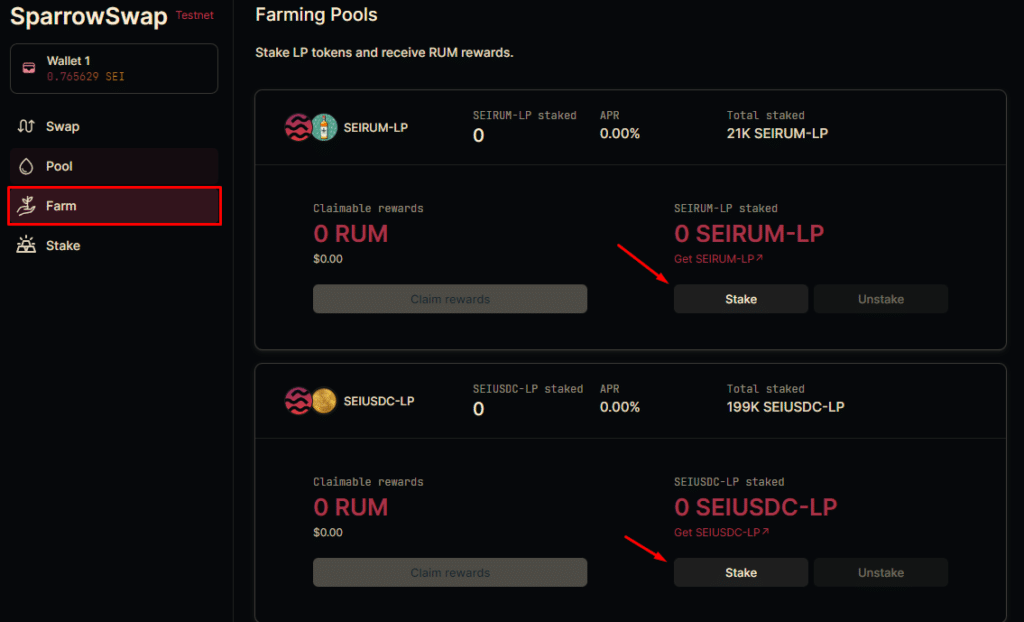Click the Swap arrows icon in the sidebar
The image size is (1024, 622).
[x=26, y=126]
